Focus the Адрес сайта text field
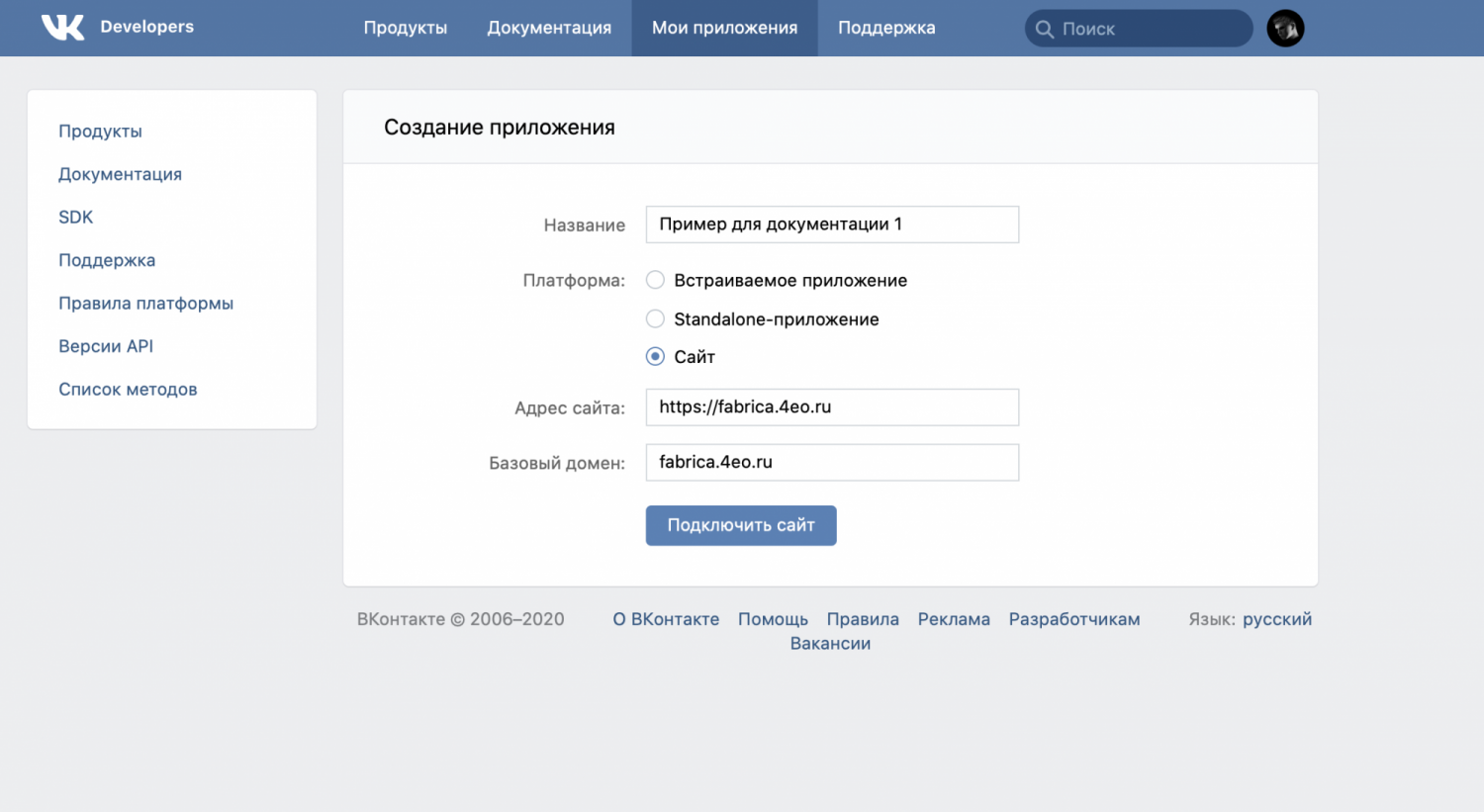This screenshot has height=812, width=1484. pos(831,406)
